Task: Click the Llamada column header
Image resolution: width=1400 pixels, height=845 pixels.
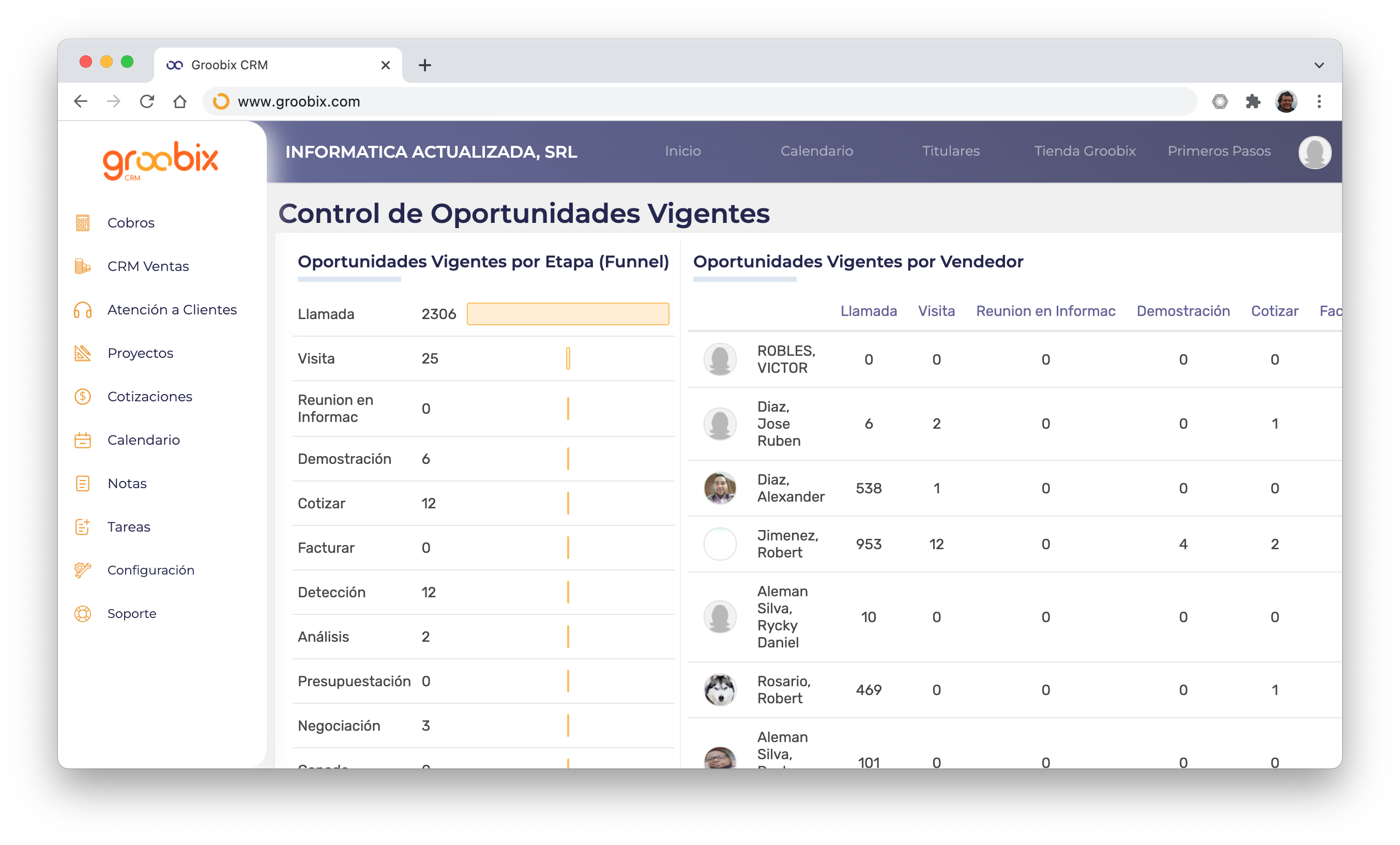Action: pos(868,311)
